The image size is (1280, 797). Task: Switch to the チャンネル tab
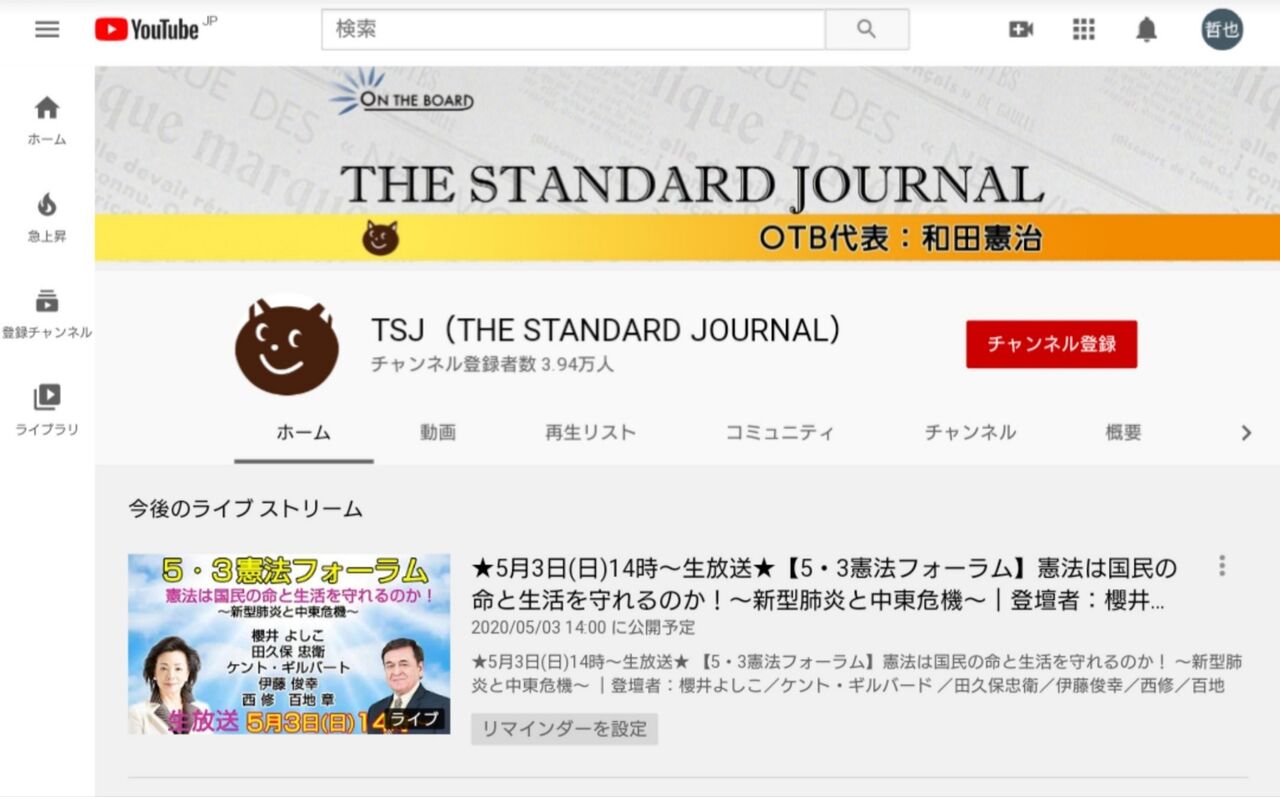[970, 433]
